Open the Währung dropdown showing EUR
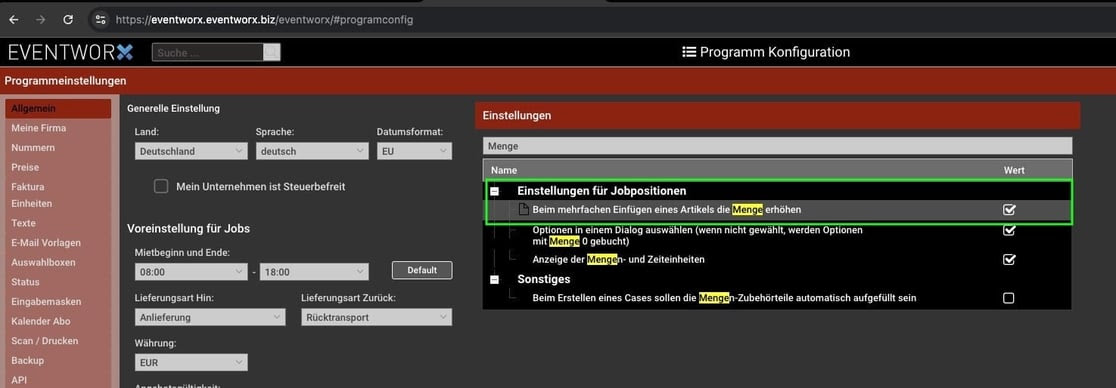The width and height of the screenshot is (1116, 388). coord(191,362)
